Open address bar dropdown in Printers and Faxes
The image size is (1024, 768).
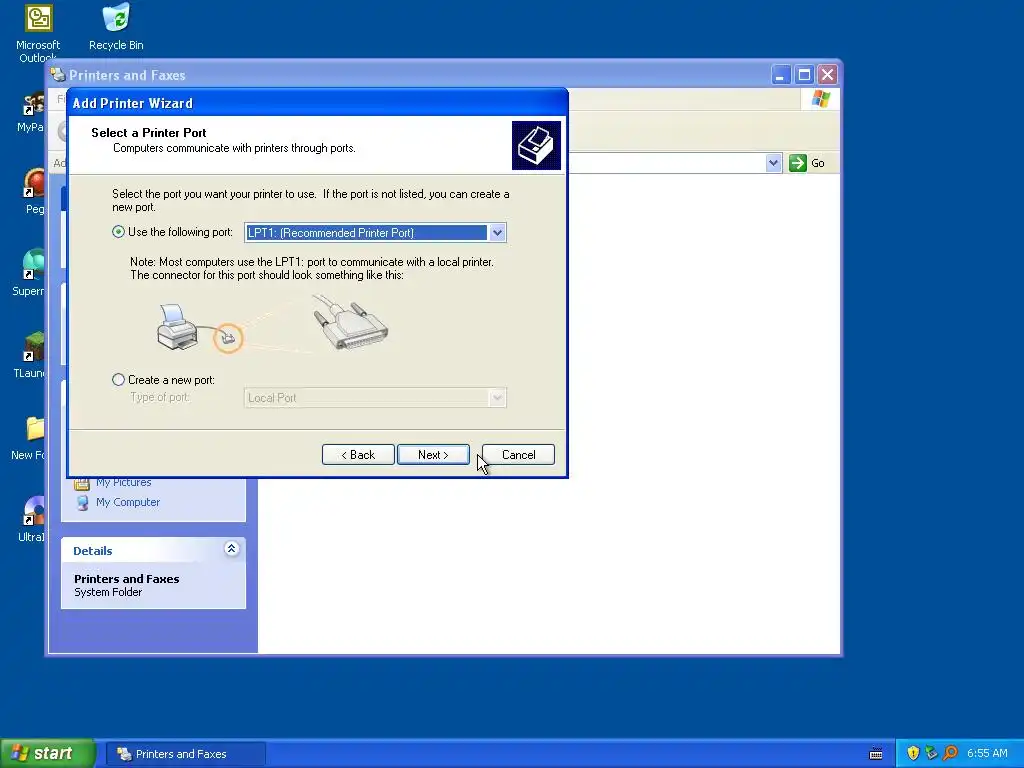click(x=773, y=163)
